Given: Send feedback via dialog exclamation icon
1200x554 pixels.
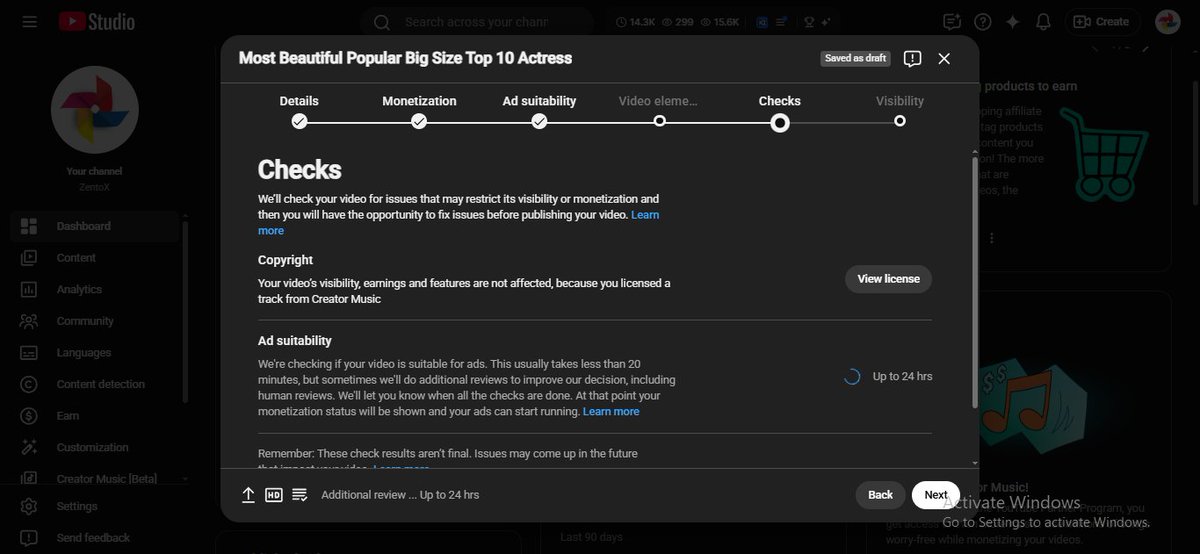Looking at the screenshot, I should click(x=912, y=59).
